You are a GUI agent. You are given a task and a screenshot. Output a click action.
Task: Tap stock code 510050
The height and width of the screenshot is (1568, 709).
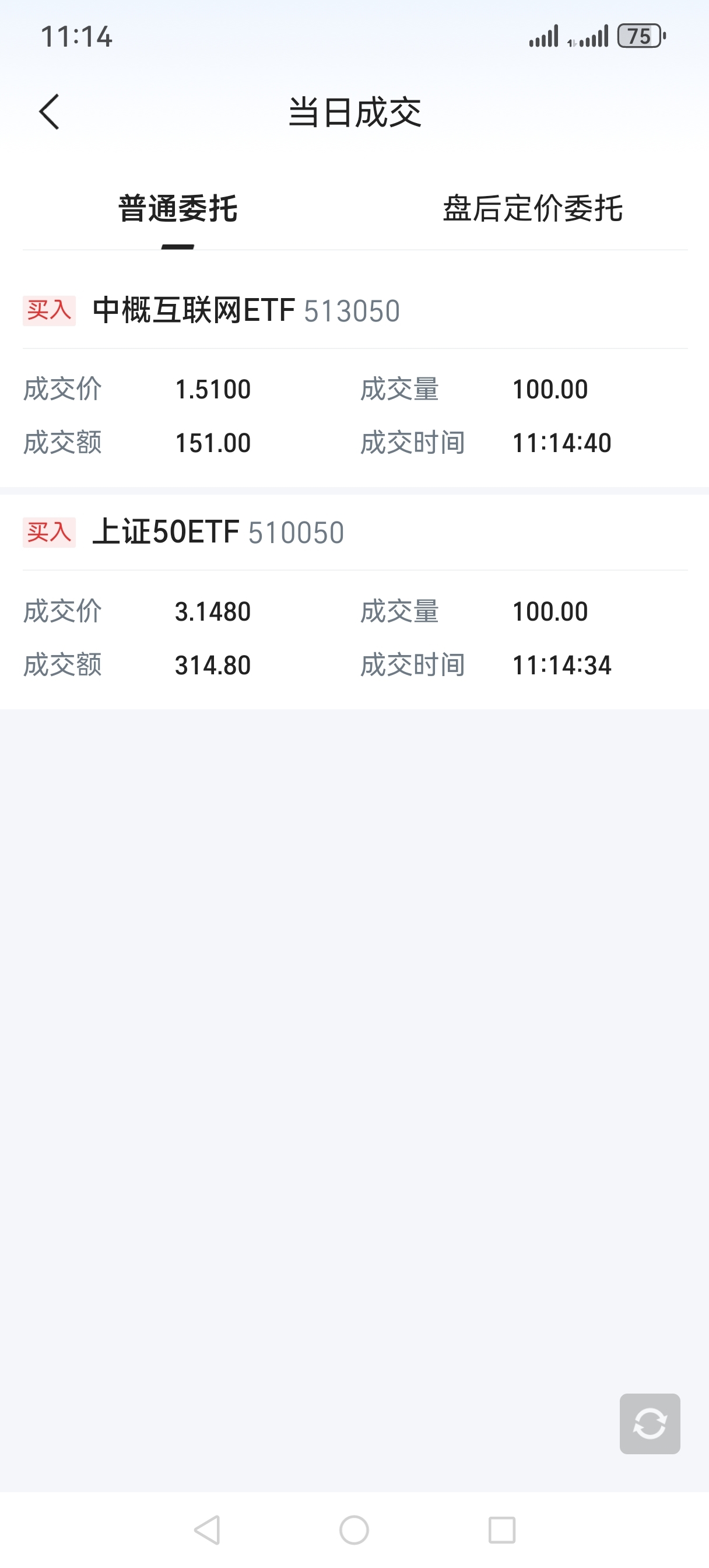coord(296,533)
